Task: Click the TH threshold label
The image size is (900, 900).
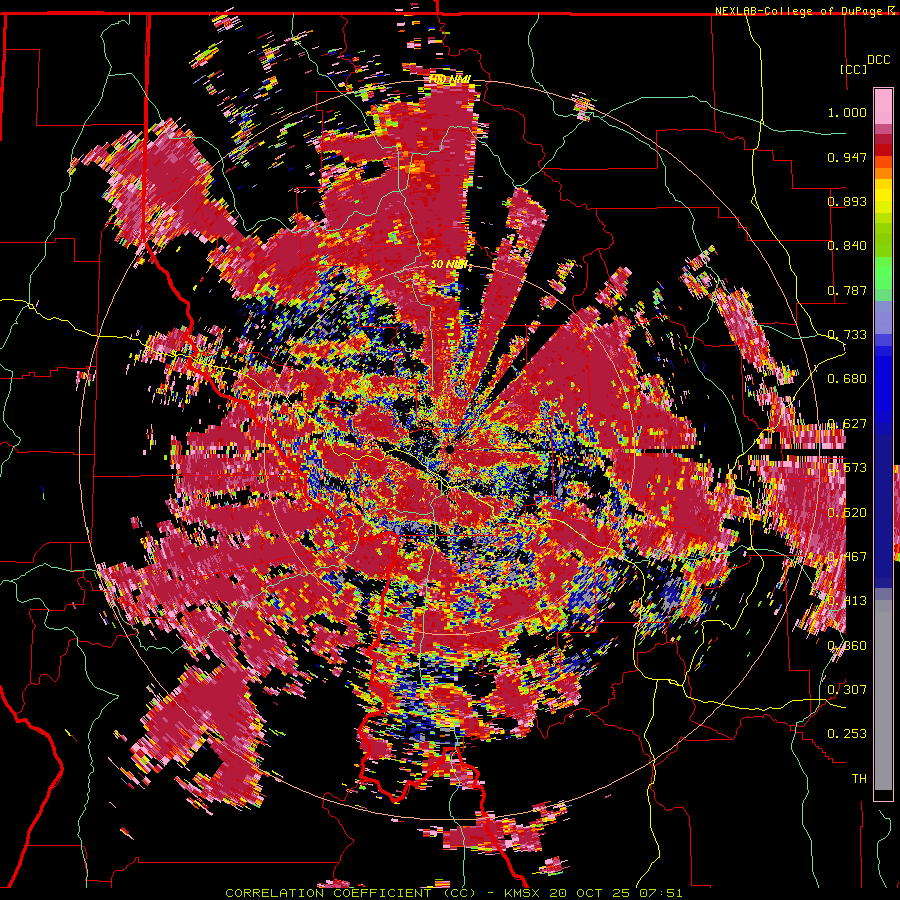Action: (x=859, y=778)
